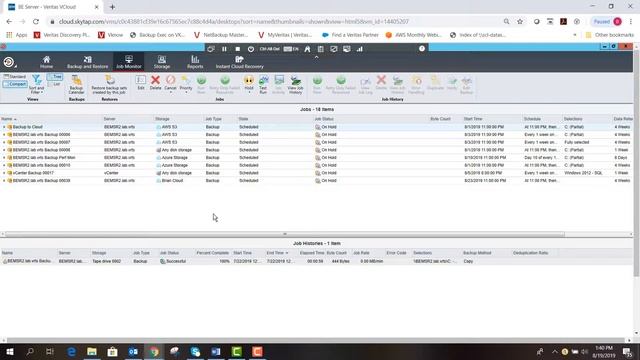640x360 pixels.
Task: Open the Sort and Filter dropdown
Action: [x=36, y=84]
